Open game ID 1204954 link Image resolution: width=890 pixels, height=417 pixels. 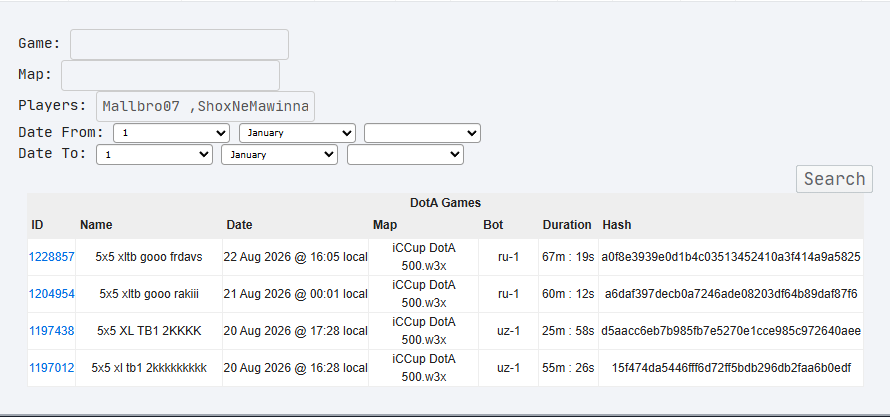click(52, 294)
